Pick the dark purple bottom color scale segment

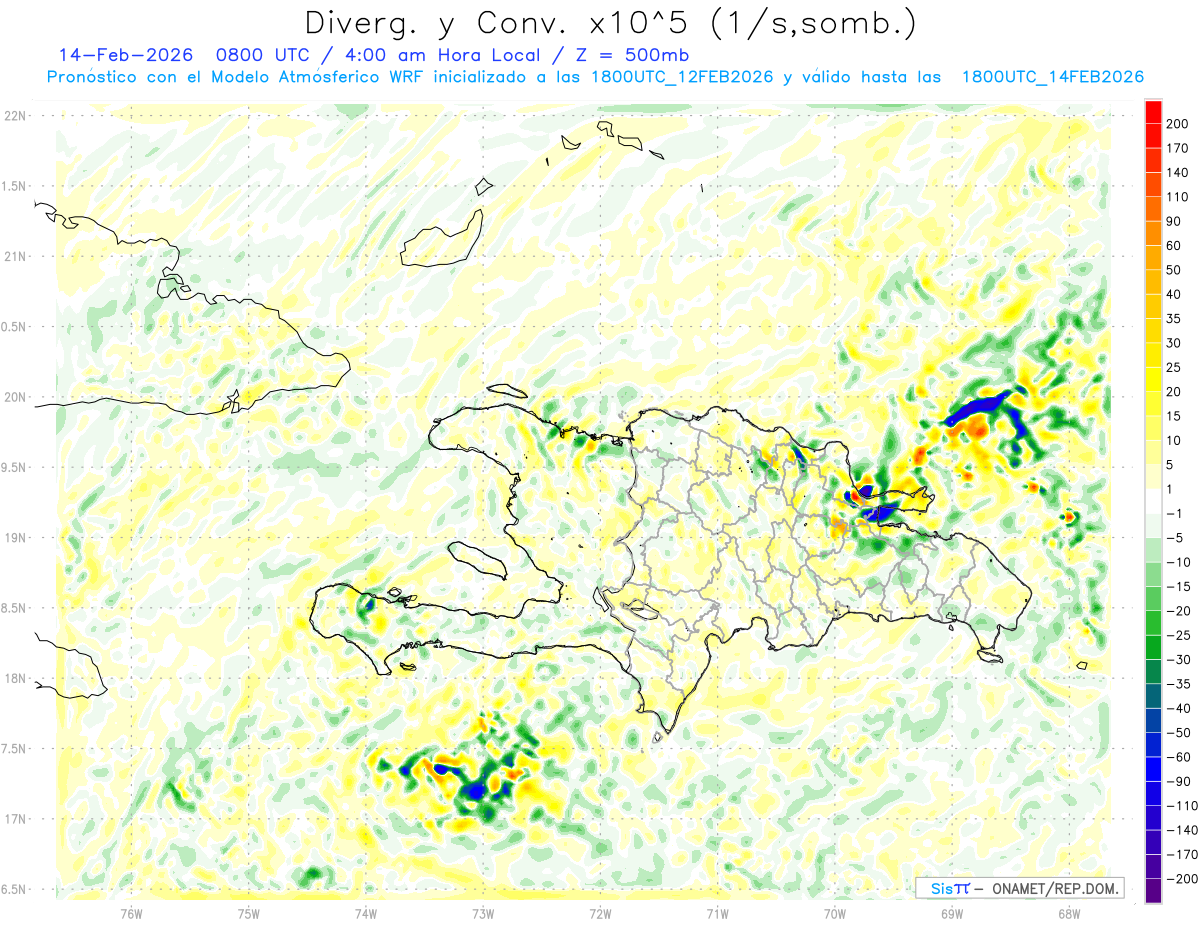coord(1153,891)
